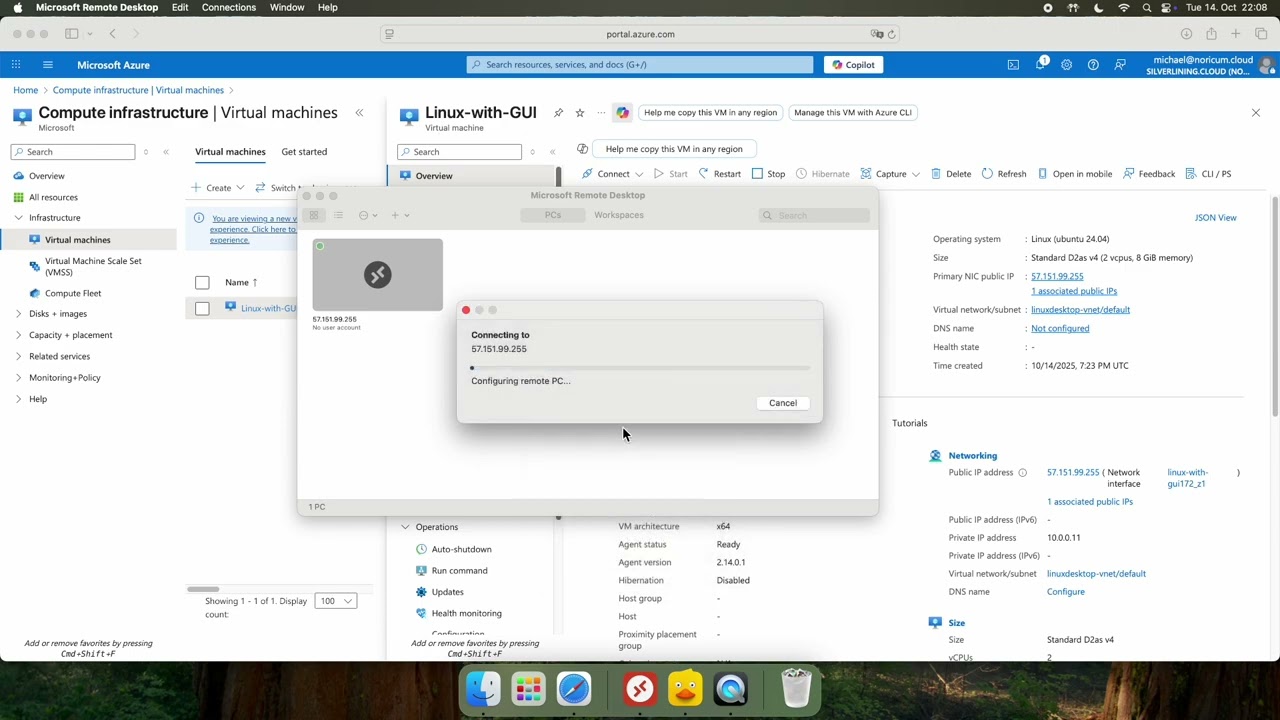The image size is (1280, 720).
Task: Open Cyberduck duck icon in Dock
Action: click(685, 689)
